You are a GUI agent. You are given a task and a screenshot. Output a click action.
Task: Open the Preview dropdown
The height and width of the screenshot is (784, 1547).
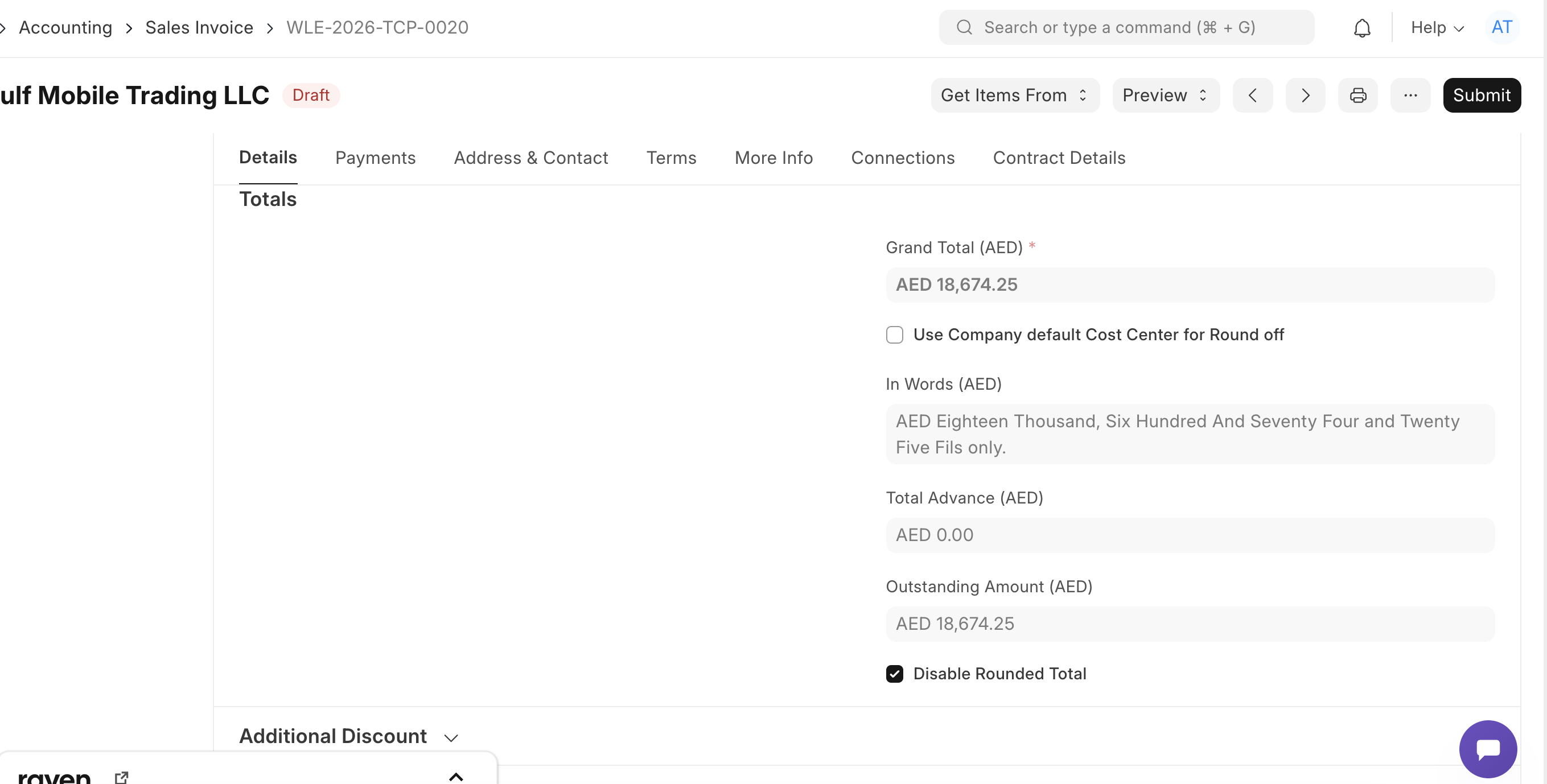pos(1166,96)
